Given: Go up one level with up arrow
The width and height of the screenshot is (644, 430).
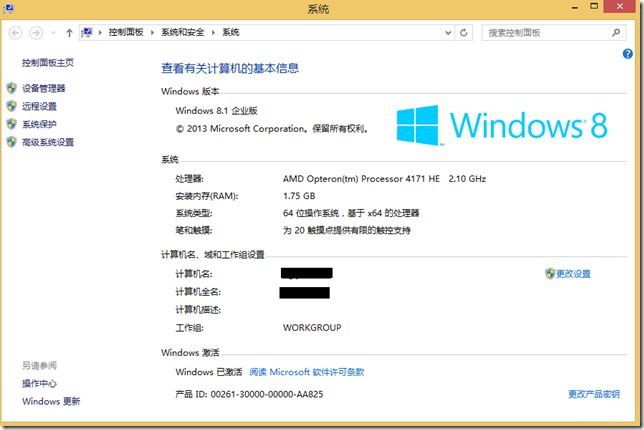Looking at the screenshot, I should (x=69, y=33).
